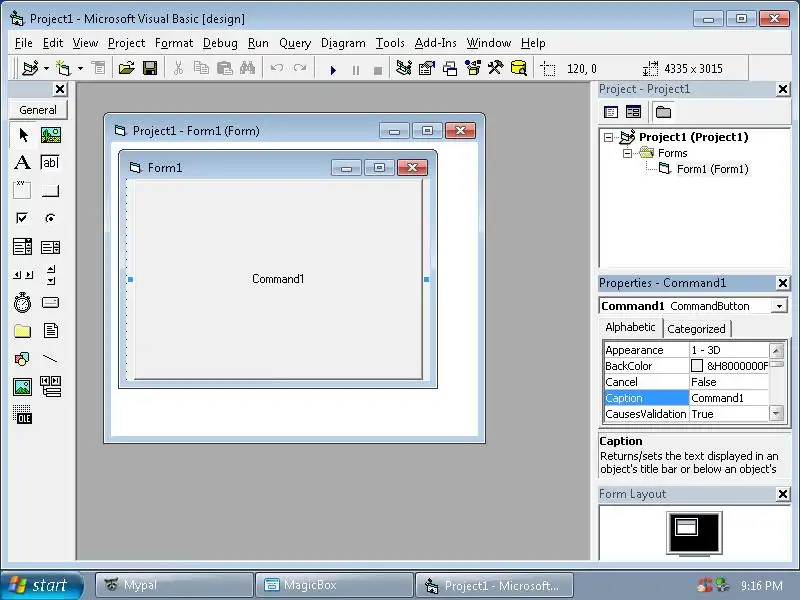This screenshot has height=600, width=800.
Task: Click View Code in Project panel
Action: click(611, 112)
